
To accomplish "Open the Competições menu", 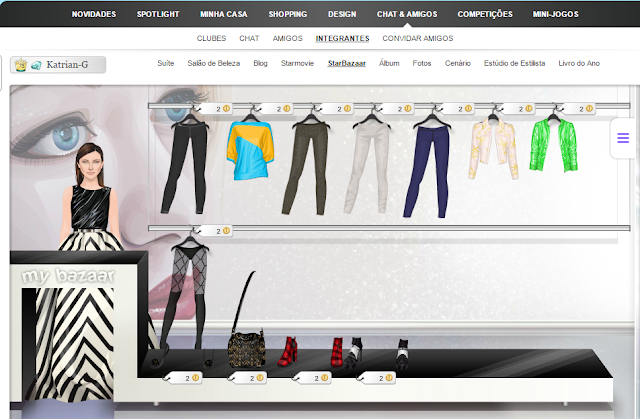I will [485, 14].
